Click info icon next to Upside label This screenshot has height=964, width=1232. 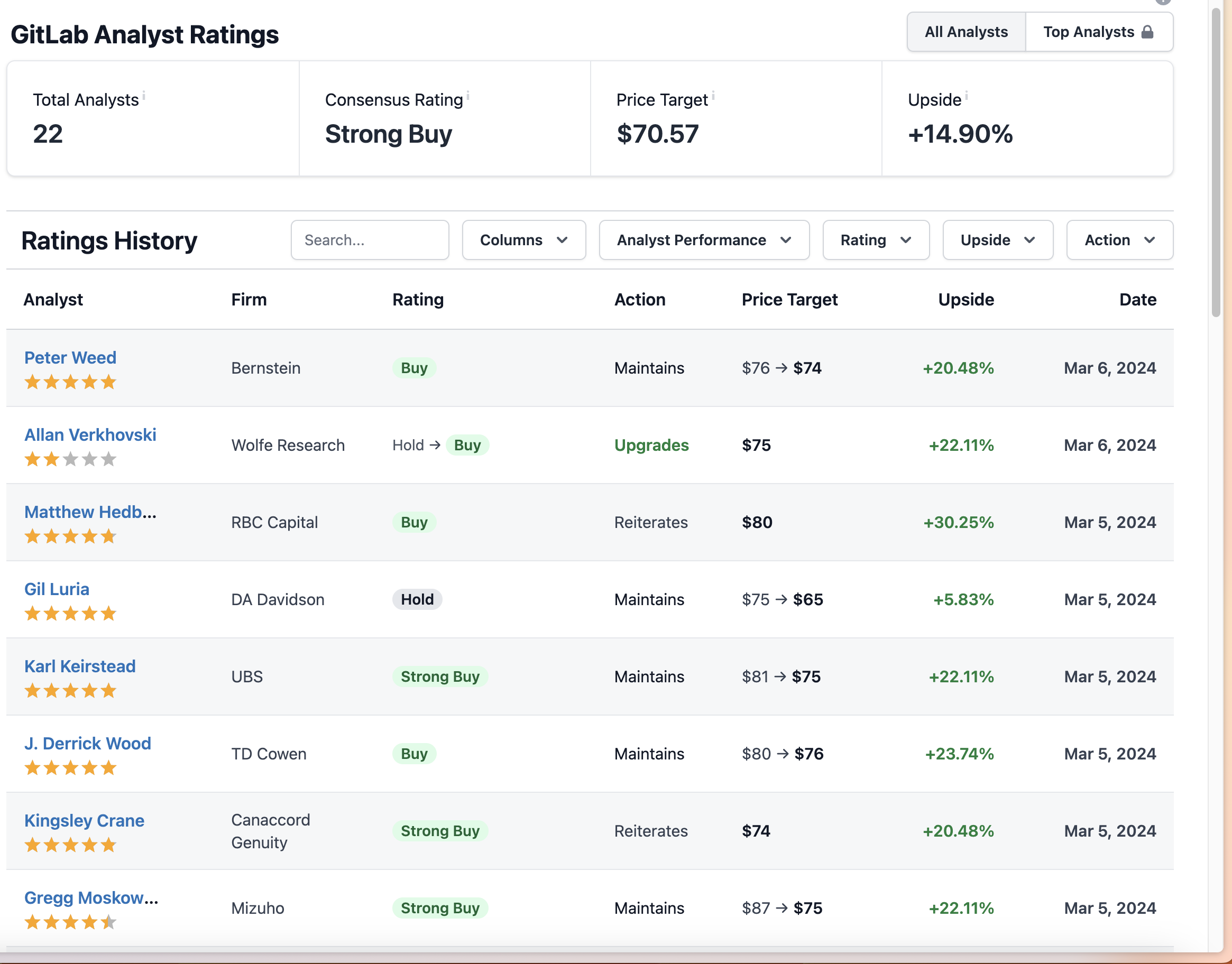coord(967,96)
